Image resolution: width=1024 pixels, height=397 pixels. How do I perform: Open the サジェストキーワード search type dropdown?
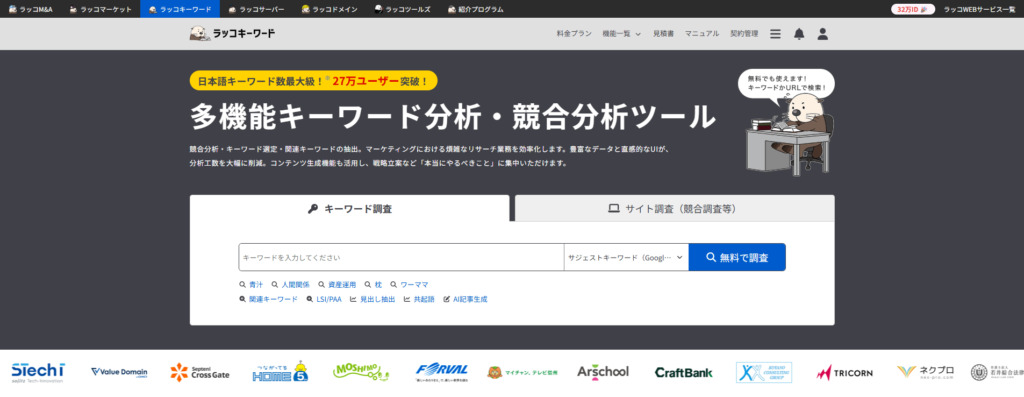(x=626, y=257)
